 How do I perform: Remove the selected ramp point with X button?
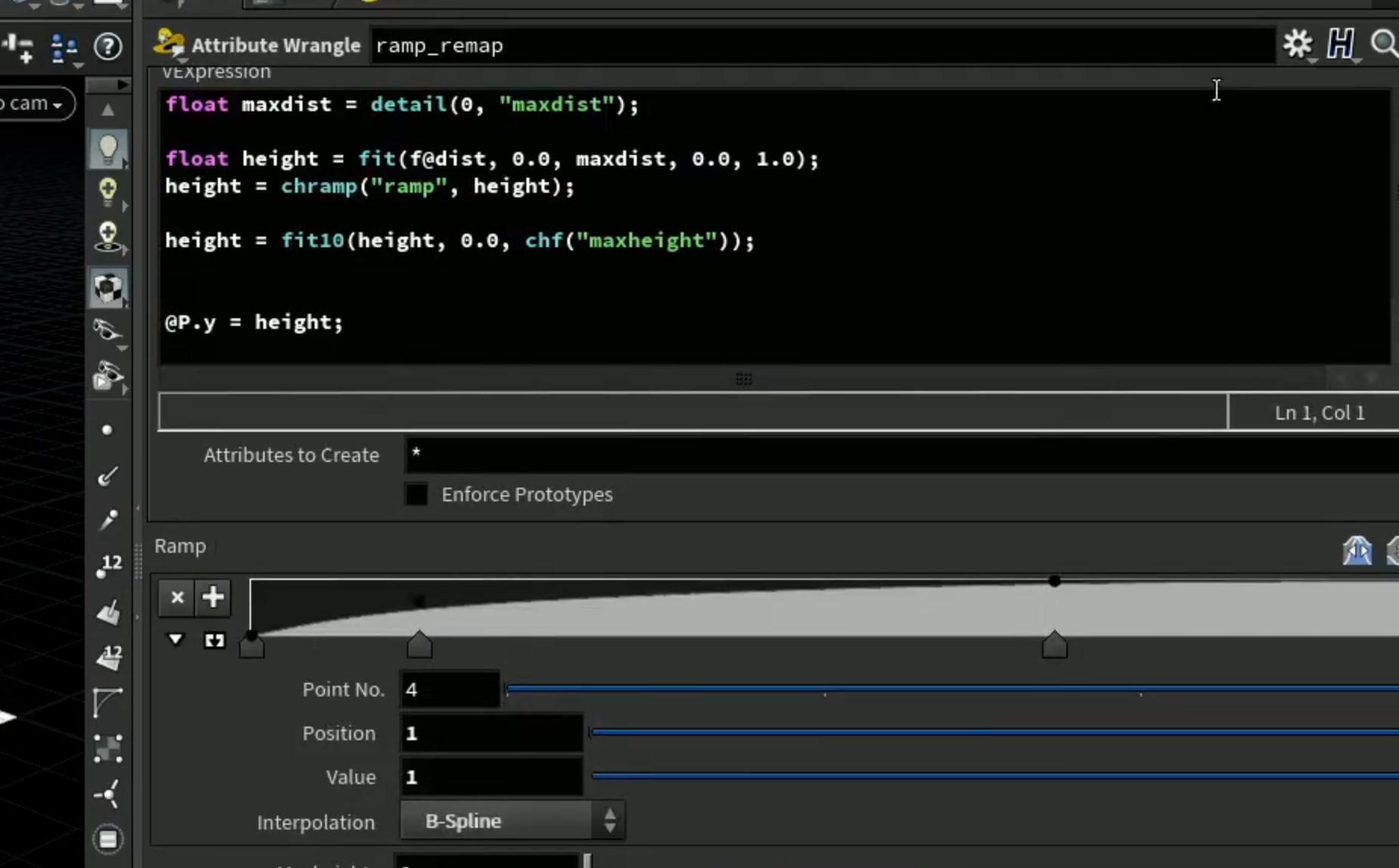pyautogui.click(x=177, y=597)
